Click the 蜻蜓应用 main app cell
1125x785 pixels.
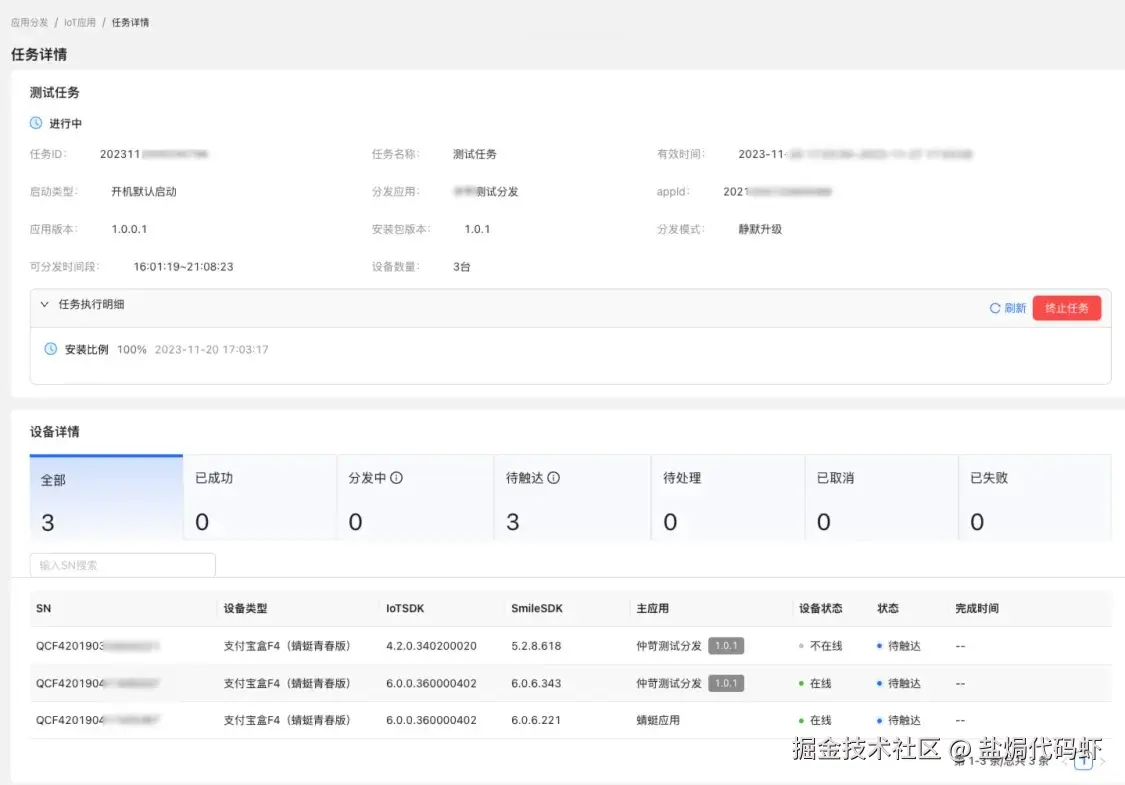point(658,720)
